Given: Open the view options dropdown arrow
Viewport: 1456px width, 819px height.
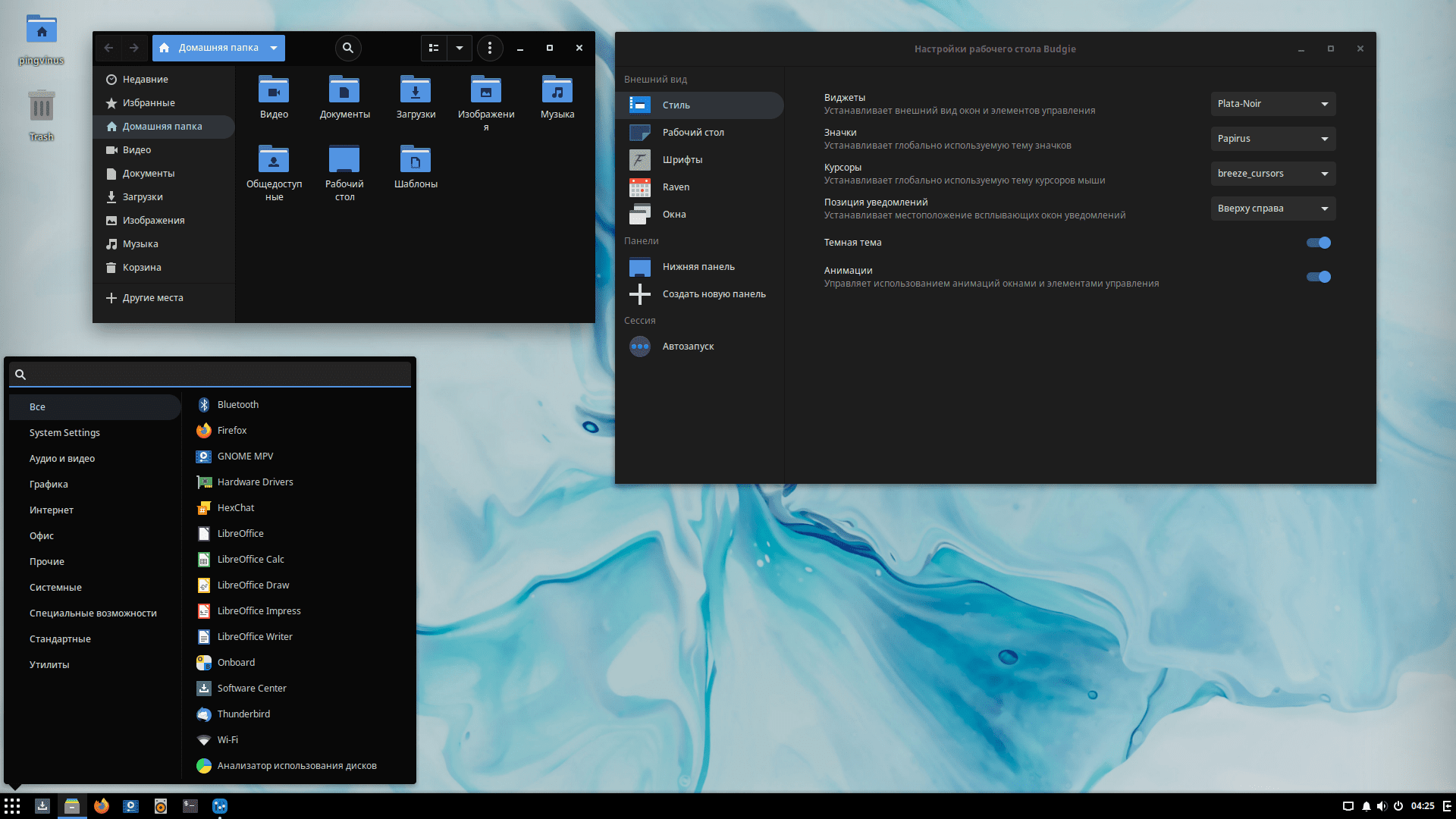Looking at the screenshot, I should click(460, 48).
